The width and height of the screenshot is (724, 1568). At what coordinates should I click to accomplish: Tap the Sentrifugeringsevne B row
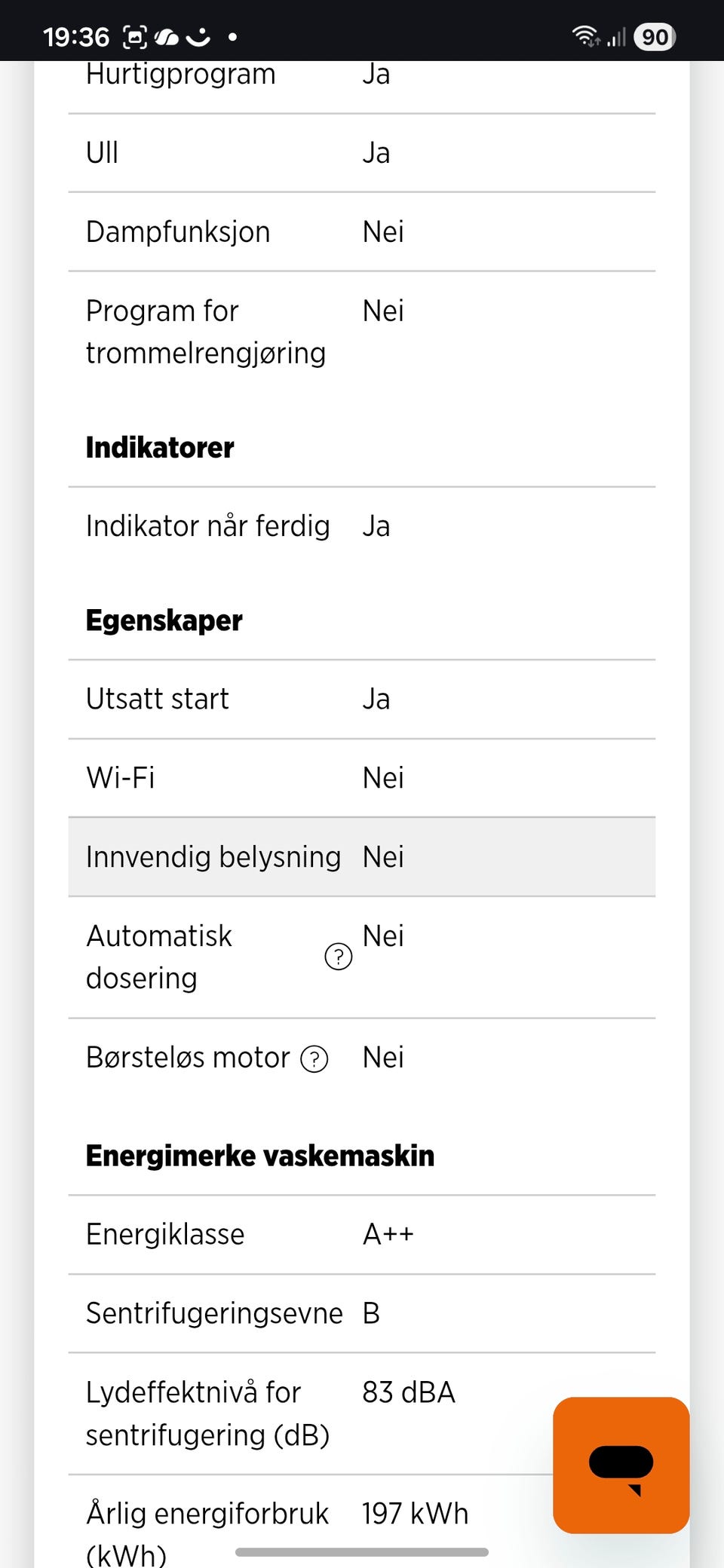(362, 1313)
